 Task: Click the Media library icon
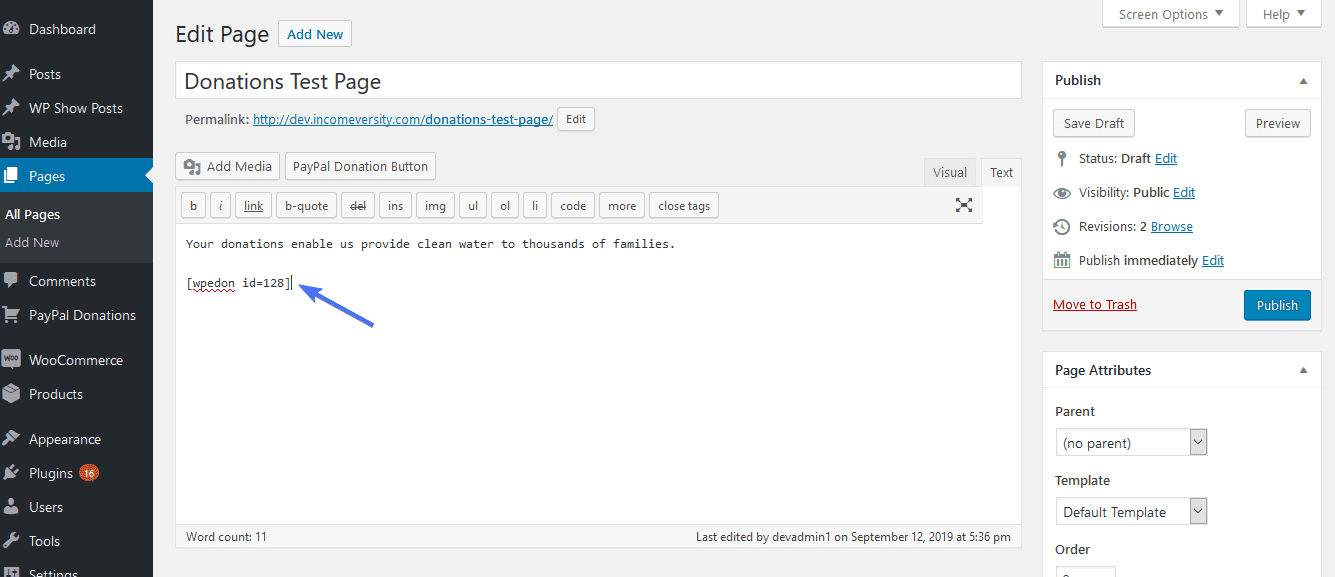[x=12, y=142]
